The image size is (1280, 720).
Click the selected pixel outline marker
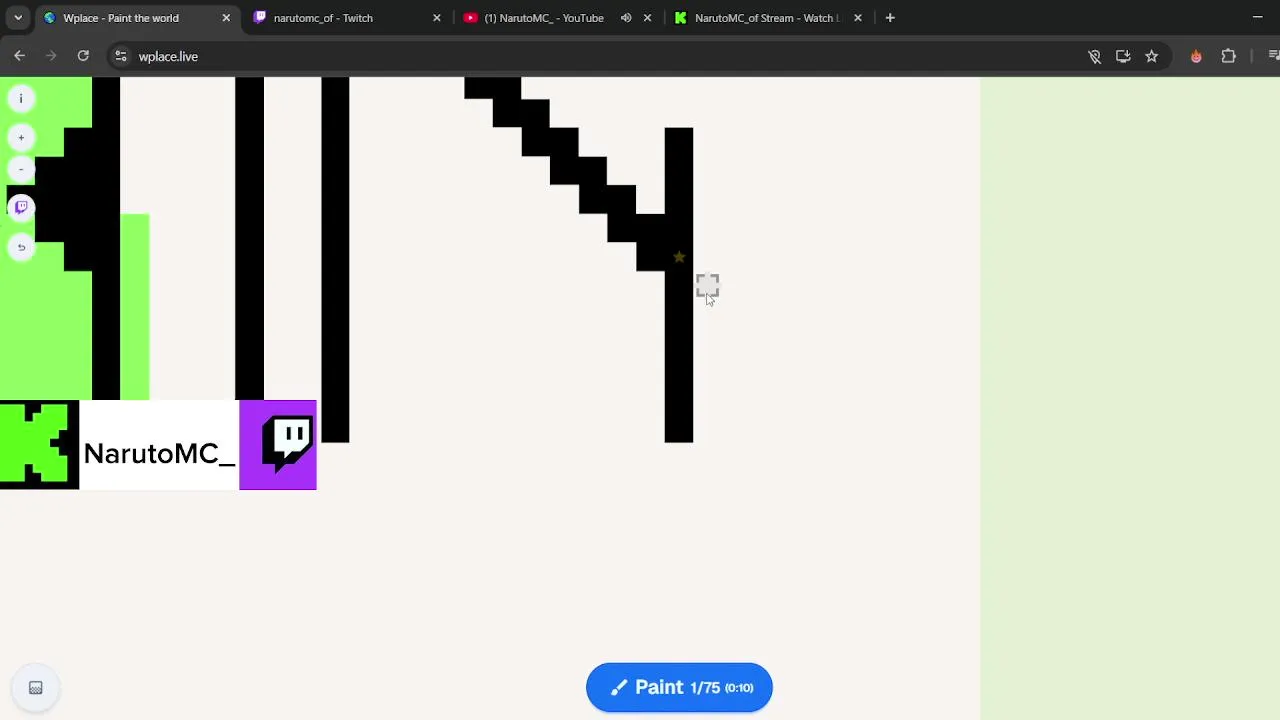707,286
